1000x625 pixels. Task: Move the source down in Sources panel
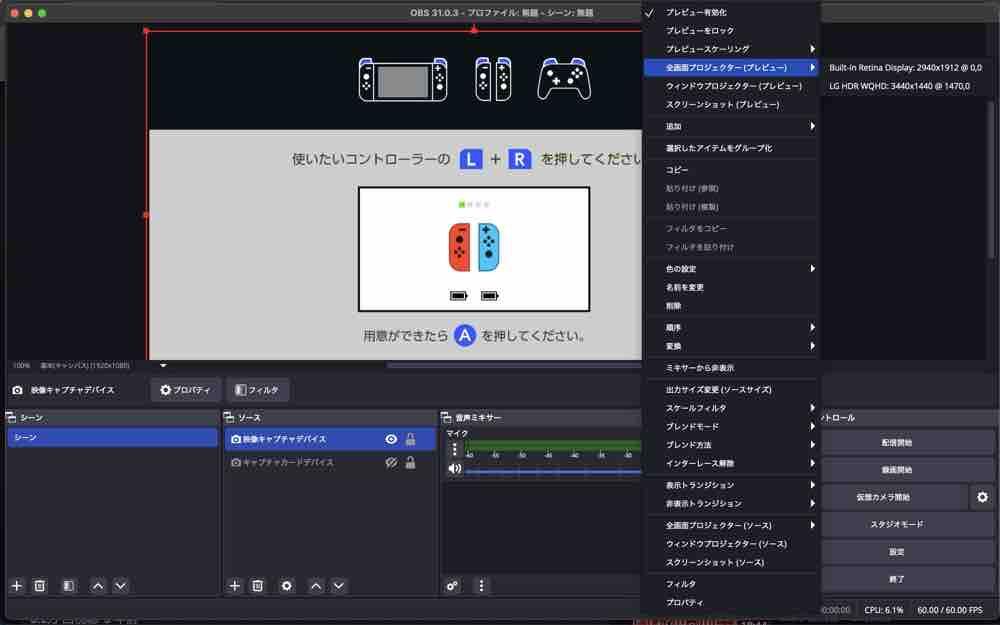(x=339, y=585)
